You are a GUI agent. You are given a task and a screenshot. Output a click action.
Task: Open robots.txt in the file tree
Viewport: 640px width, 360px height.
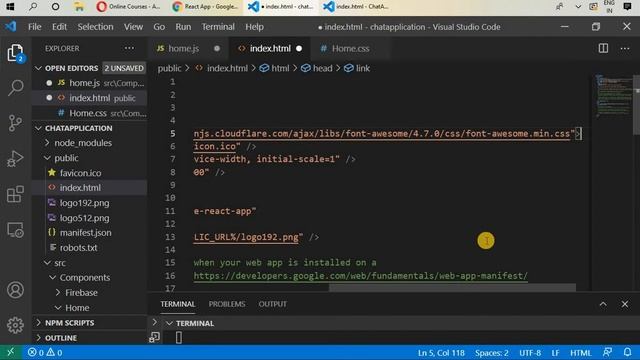(78, 248)
